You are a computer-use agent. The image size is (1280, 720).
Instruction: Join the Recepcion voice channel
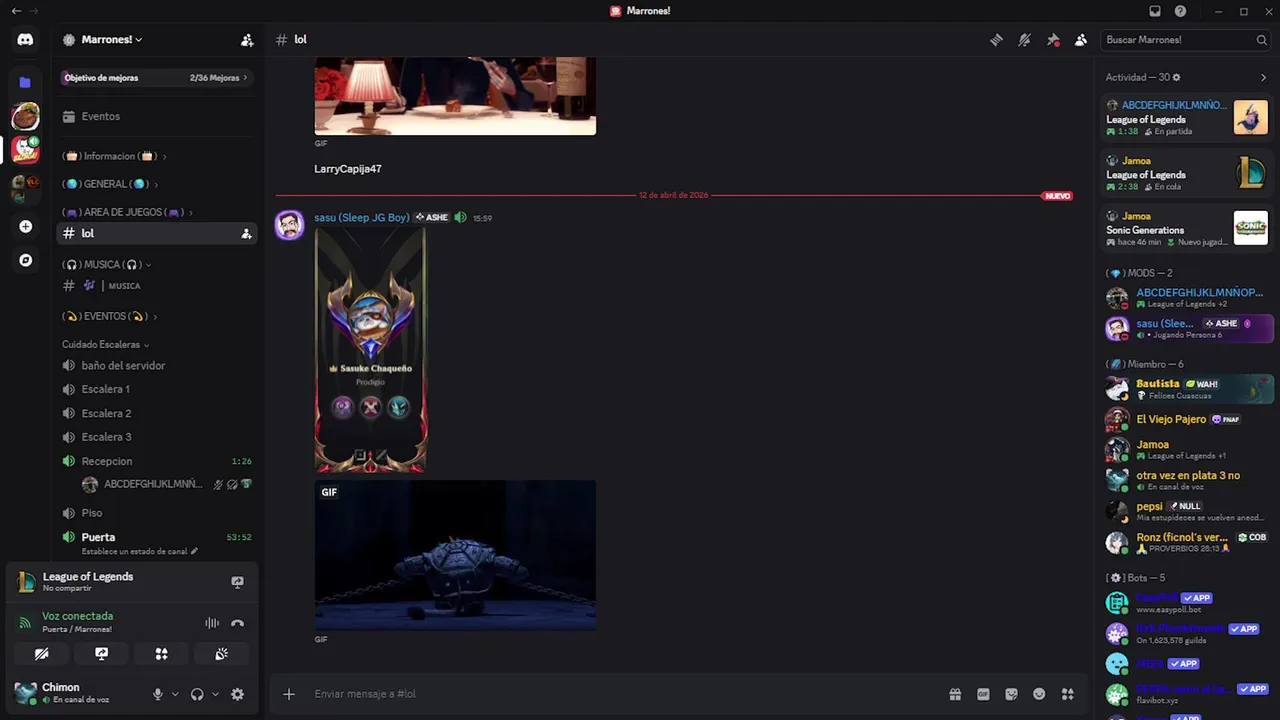click(x=155, y=461)
